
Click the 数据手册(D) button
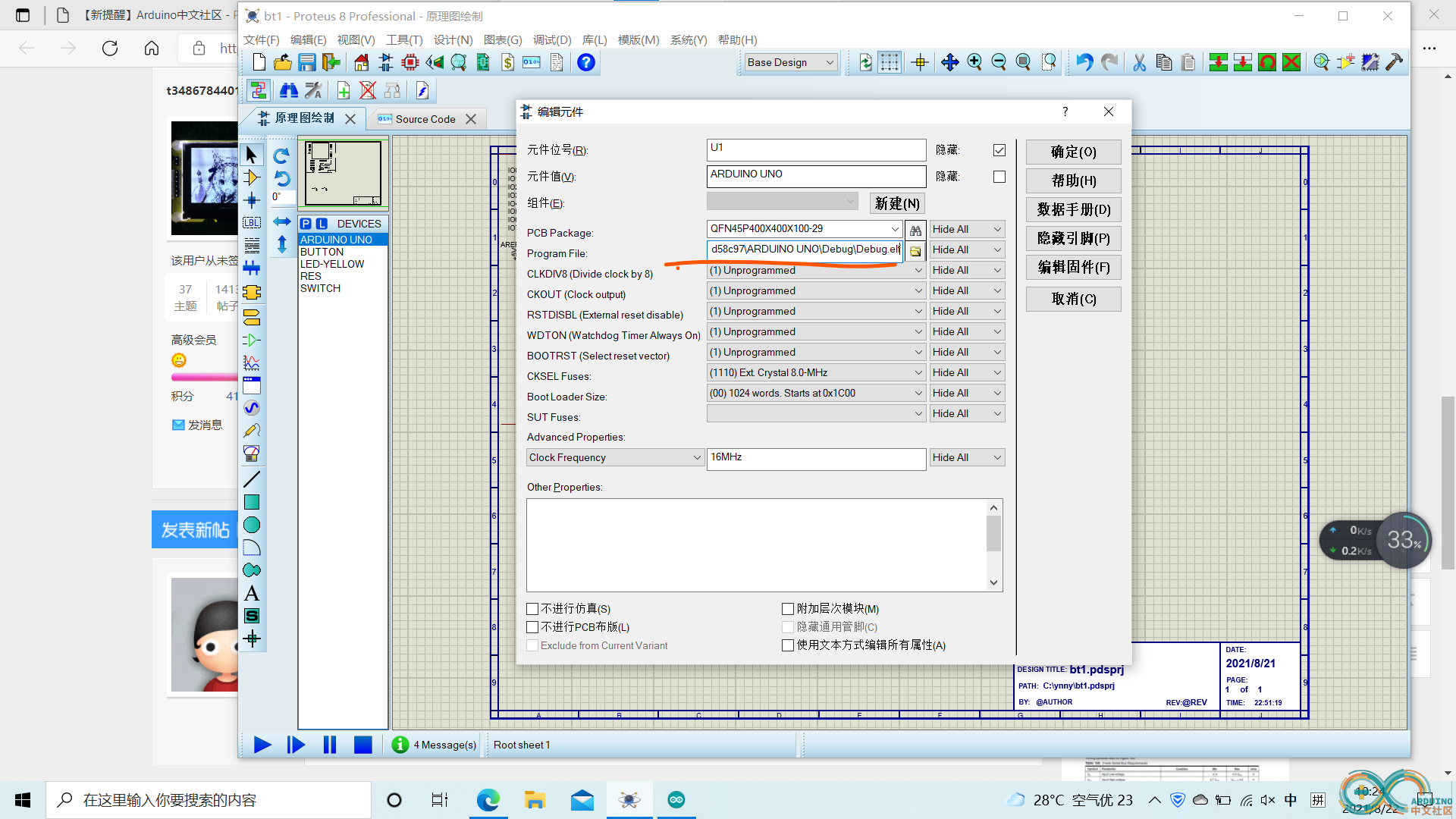[x=1073, y=210]
